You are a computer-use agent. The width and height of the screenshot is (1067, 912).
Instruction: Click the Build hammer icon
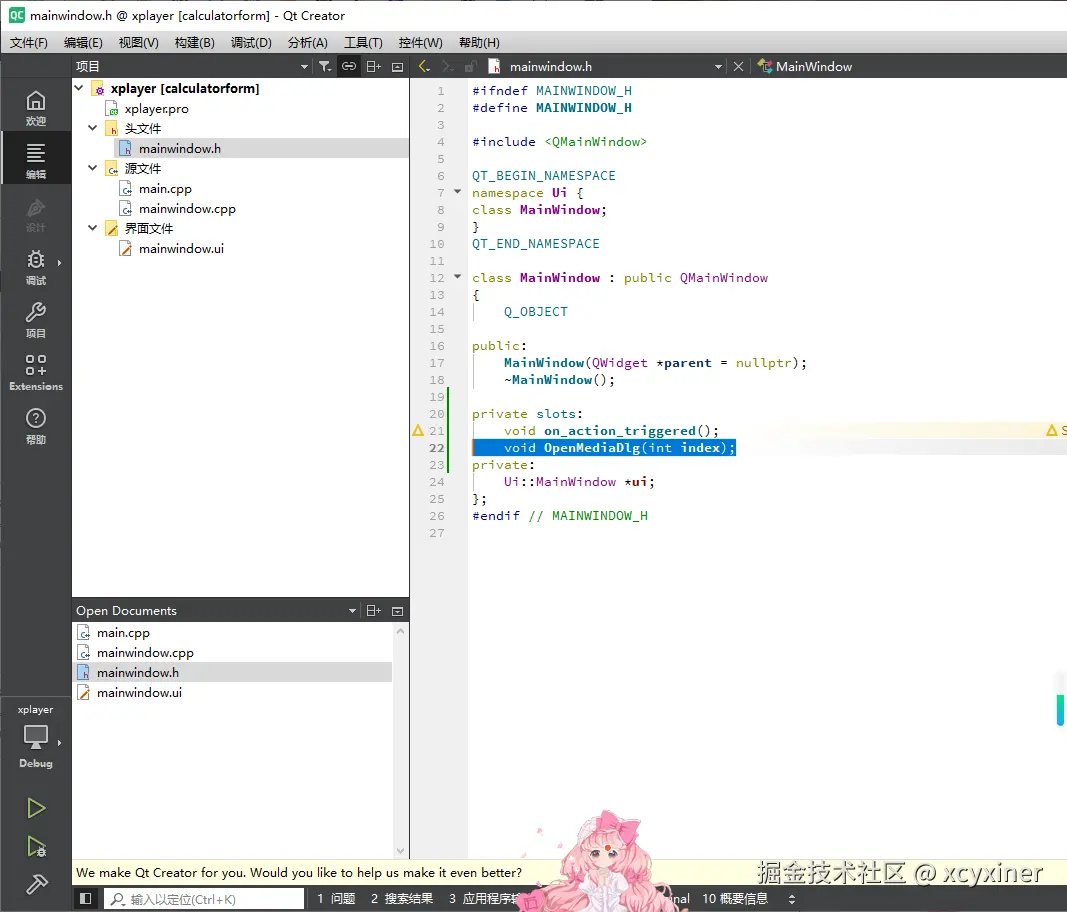pos(36,885)
